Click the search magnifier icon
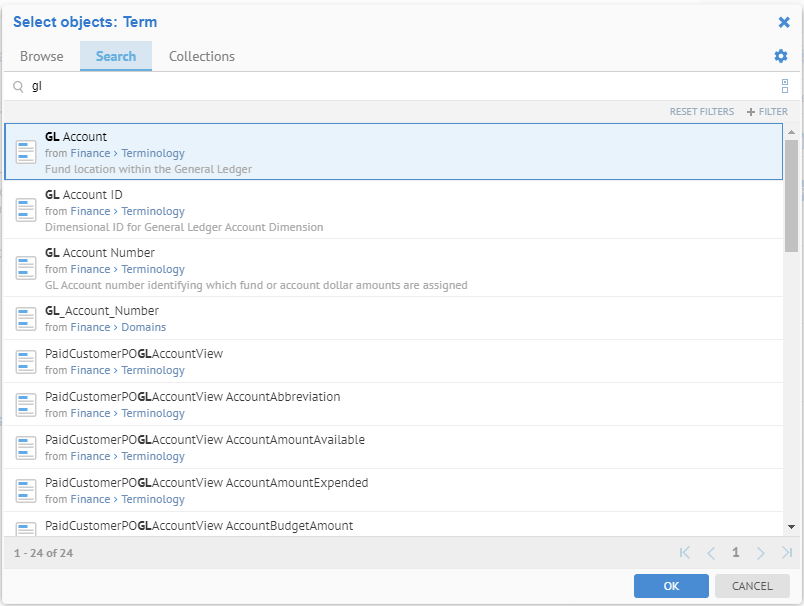Viewport: 804px width, 606px height. point(18,87)
